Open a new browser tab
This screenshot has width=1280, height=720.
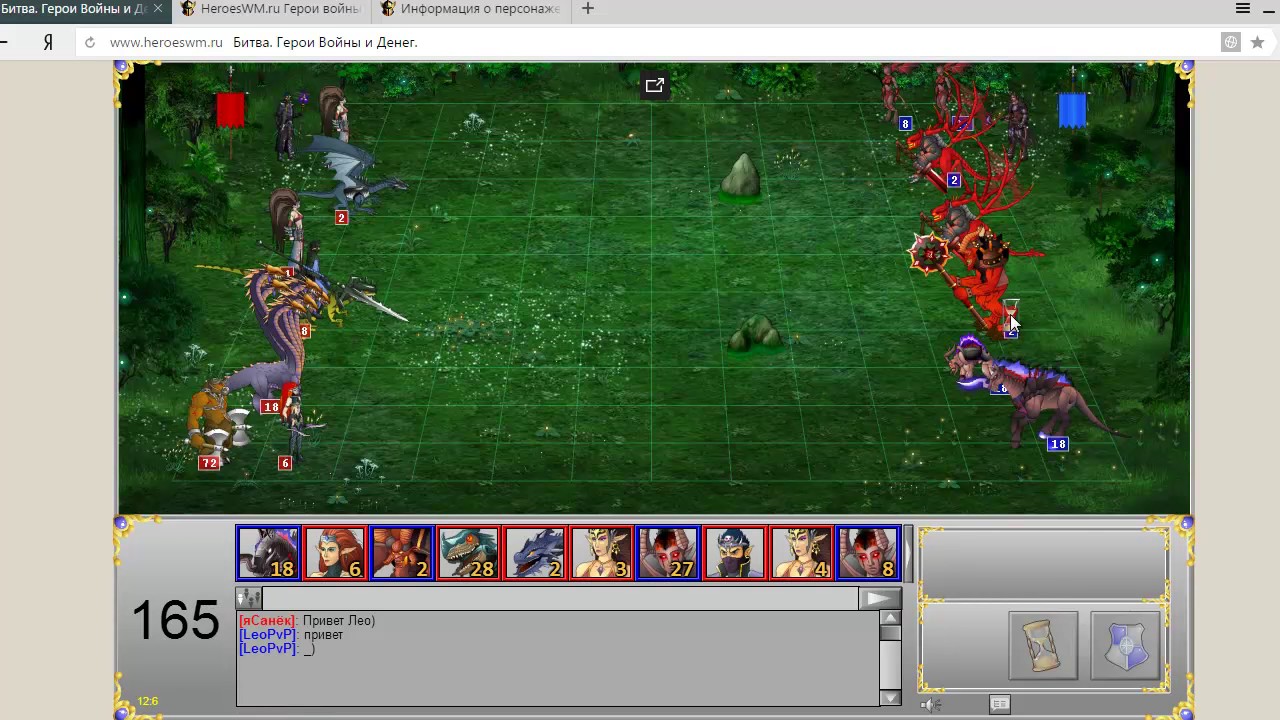tap(588, 9)
